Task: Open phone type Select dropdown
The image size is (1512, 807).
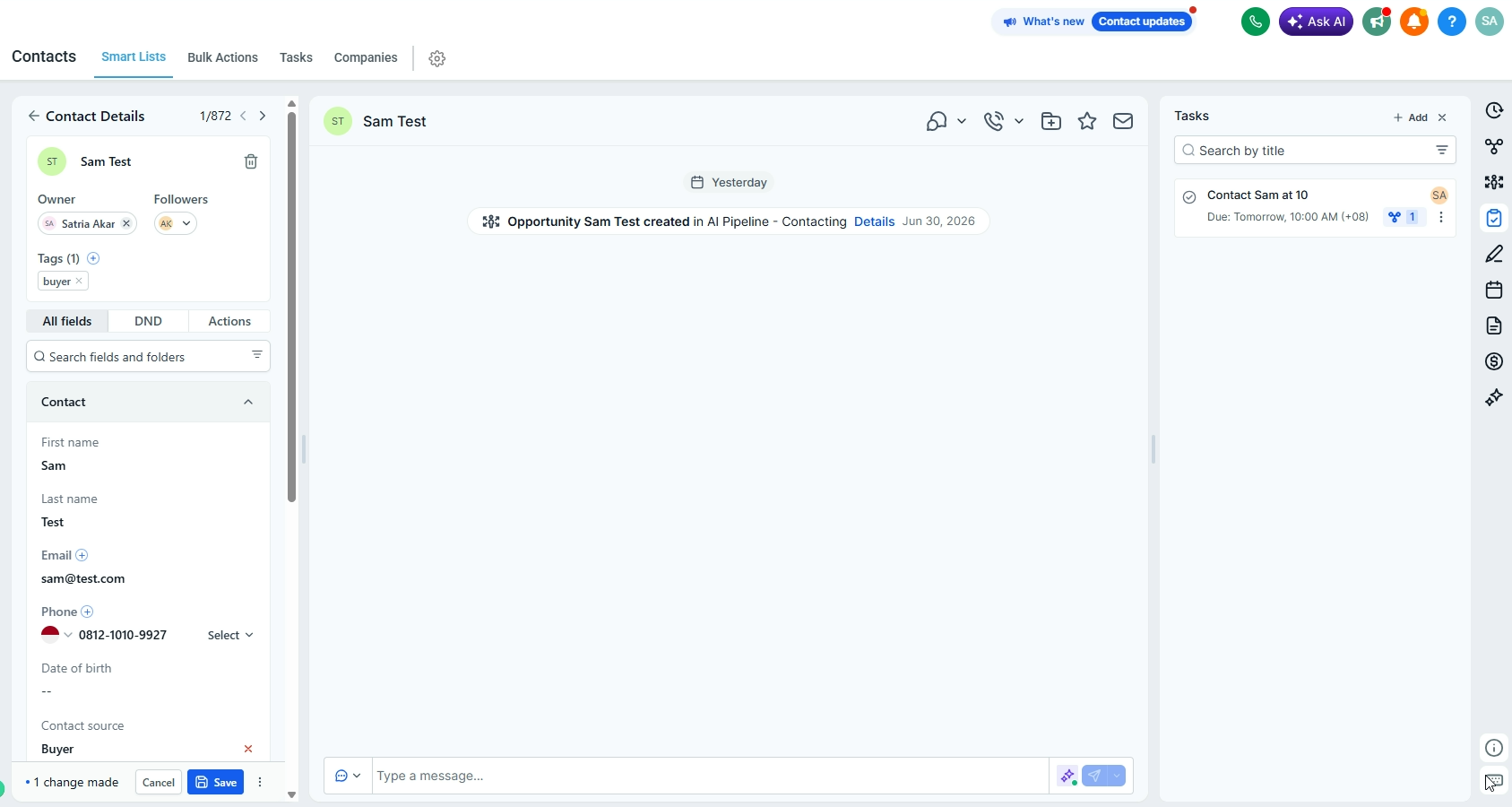Action: 230,635
